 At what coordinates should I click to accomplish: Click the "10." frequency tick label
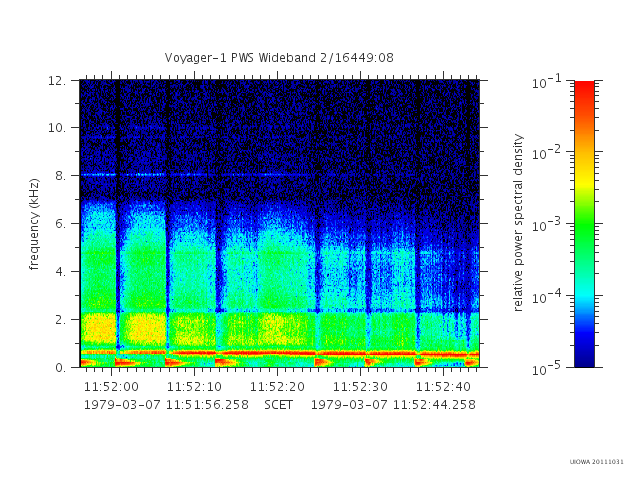click(x=57, y=128)
